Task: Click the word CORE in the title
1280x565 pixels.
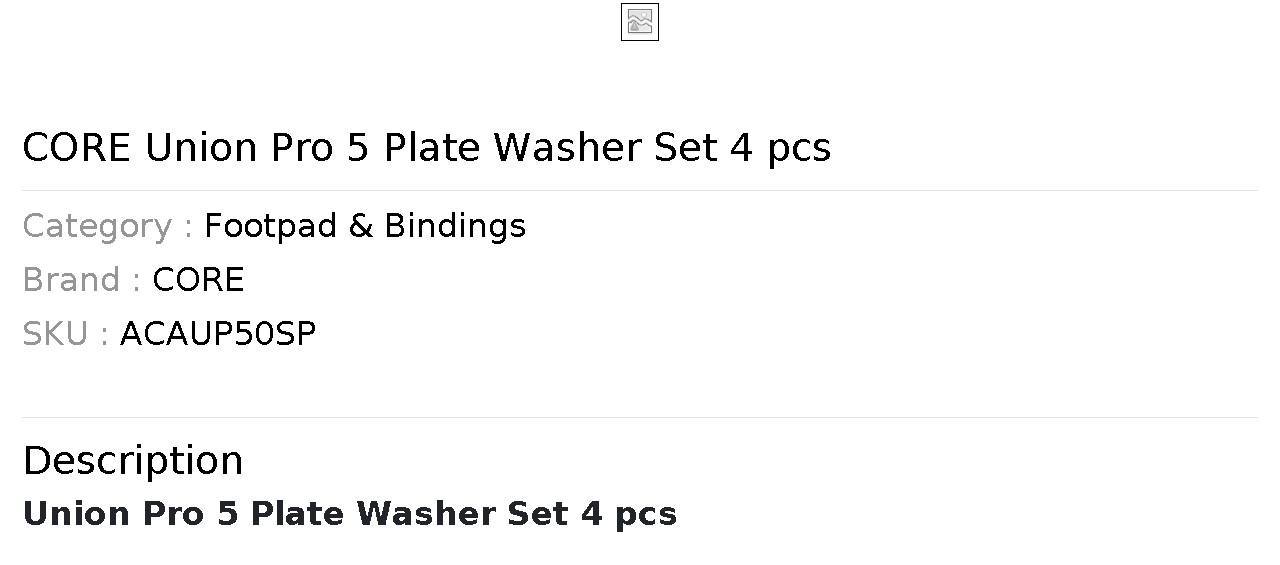Action: click(77, 148)
